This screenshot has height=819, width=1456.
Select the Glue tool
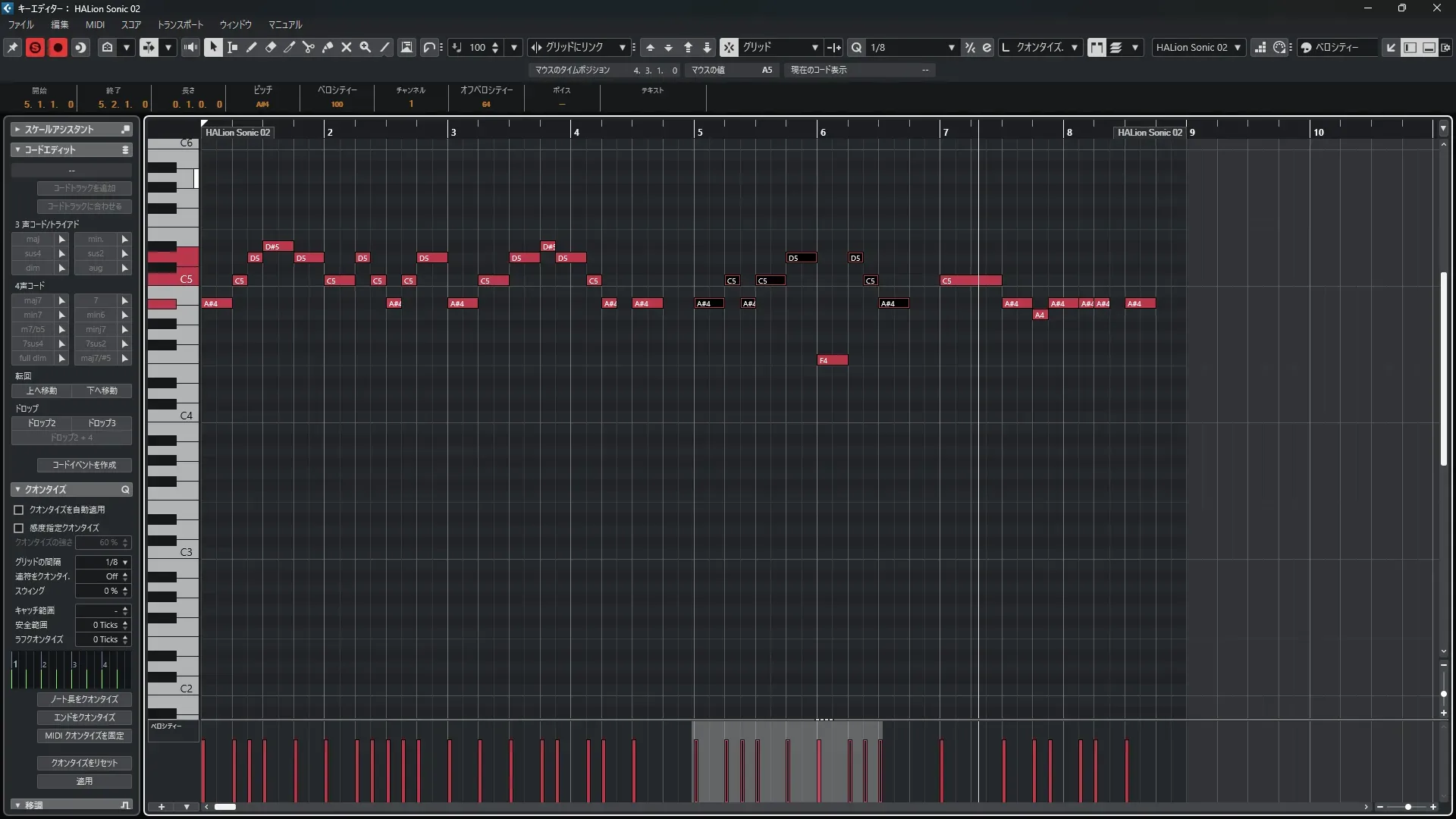tap(328, 47)
